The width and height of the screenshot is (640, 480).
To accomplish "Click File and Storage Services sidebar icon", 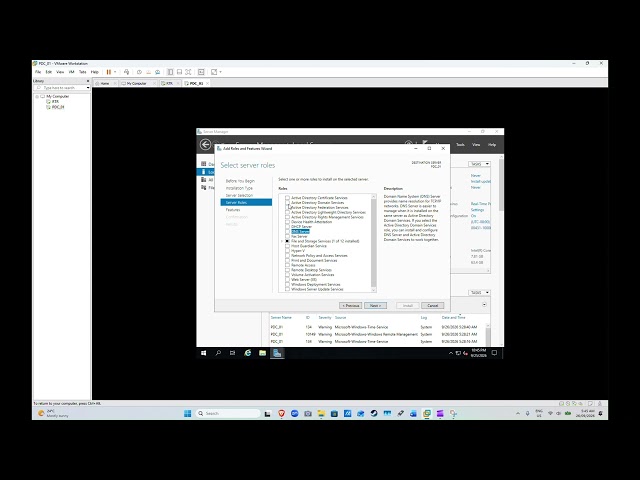I will [204, 187].
